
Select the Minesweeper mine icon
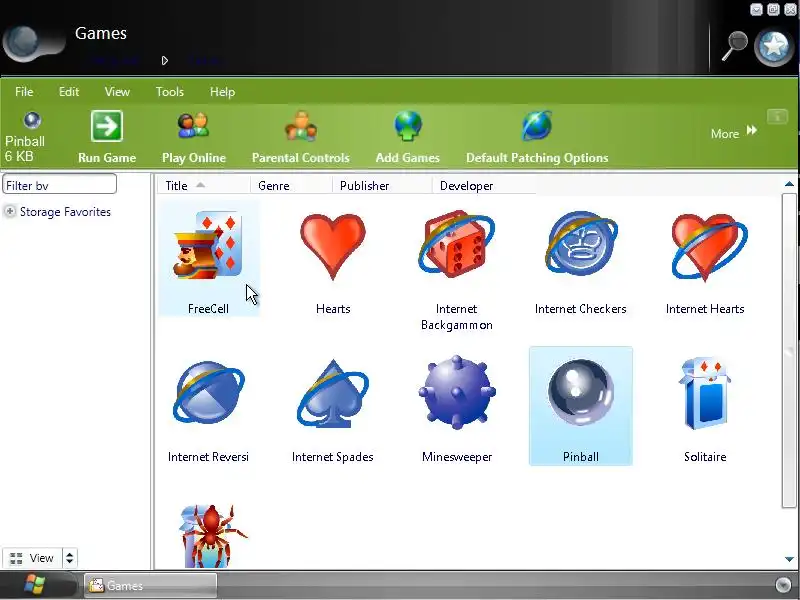[x=457, y=392]
